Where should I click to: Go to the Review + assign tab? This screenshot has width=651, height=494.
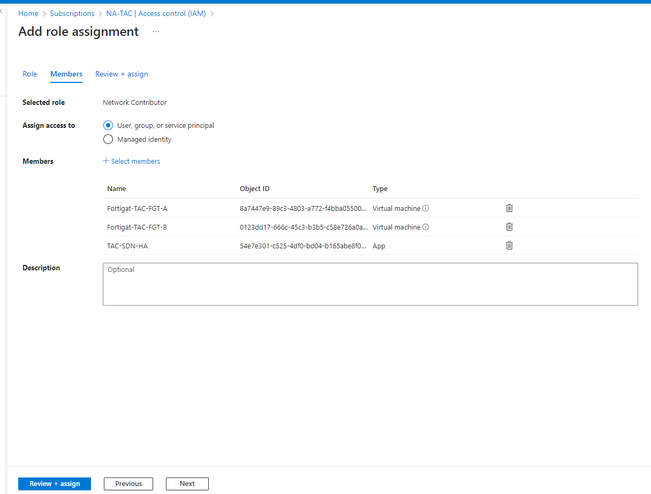point(121,74)
